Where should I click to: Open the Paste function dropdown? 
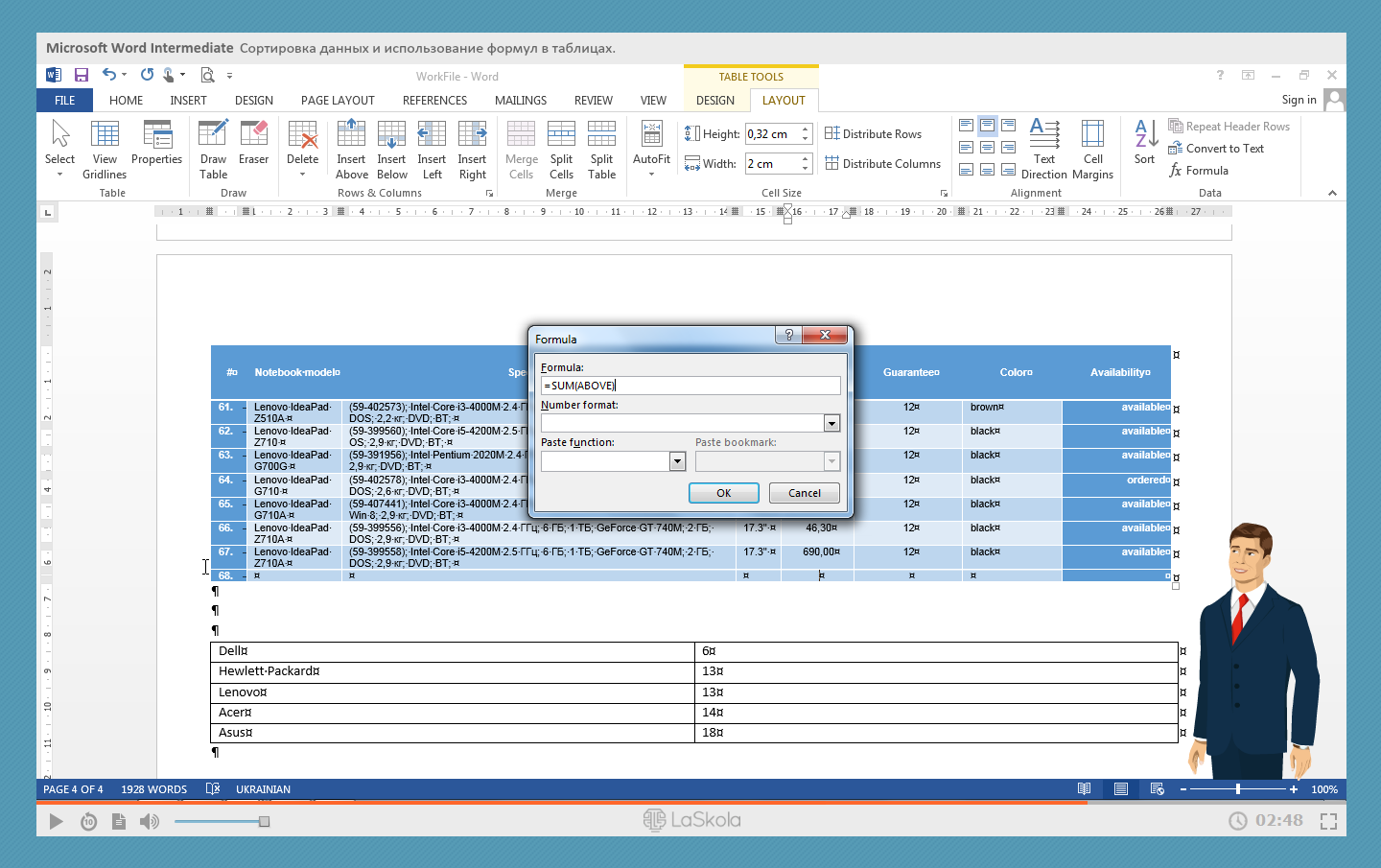(x=677, y=461)
